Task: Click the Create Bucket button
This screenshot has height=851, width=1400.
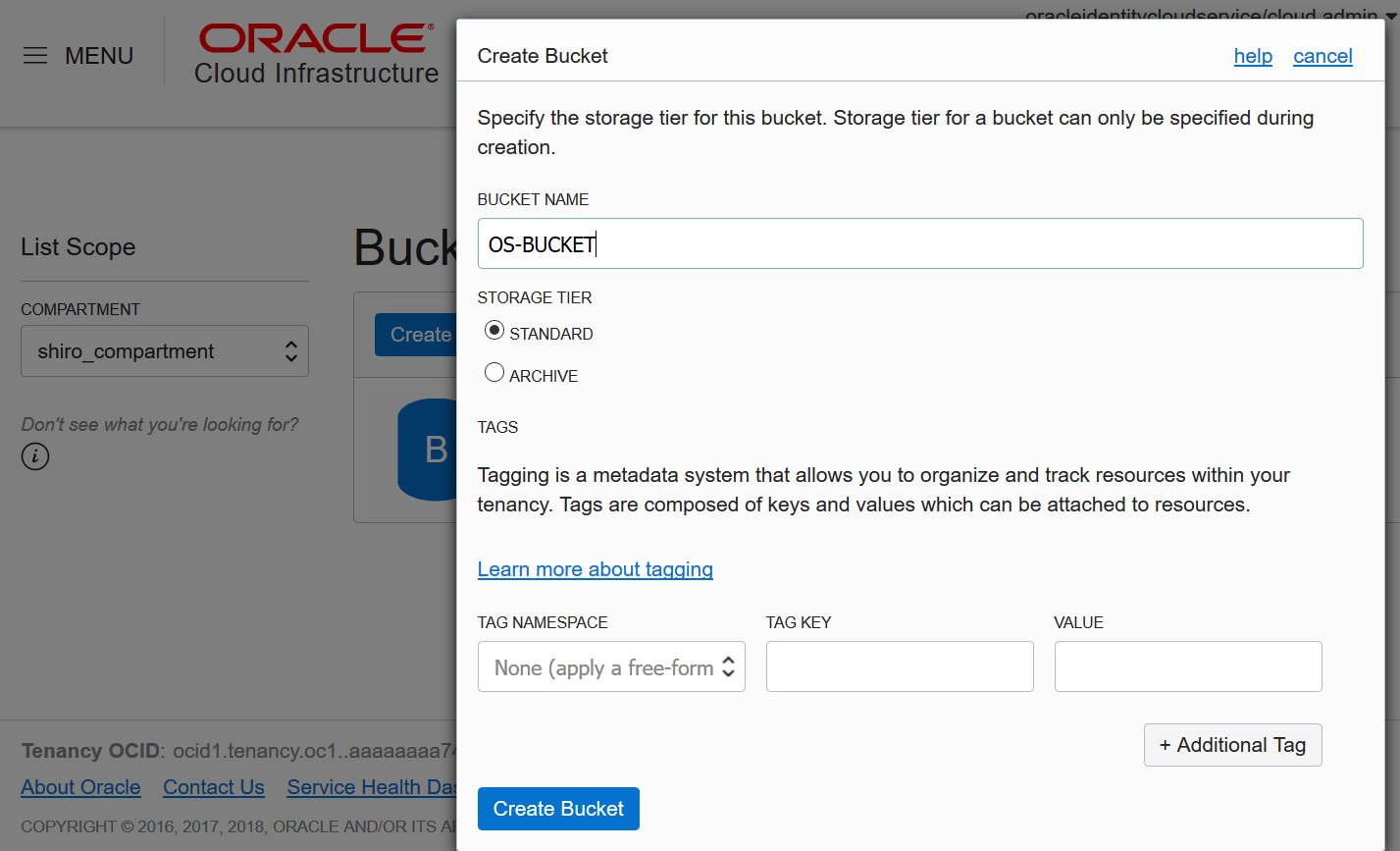Action: tap(558, 809)
